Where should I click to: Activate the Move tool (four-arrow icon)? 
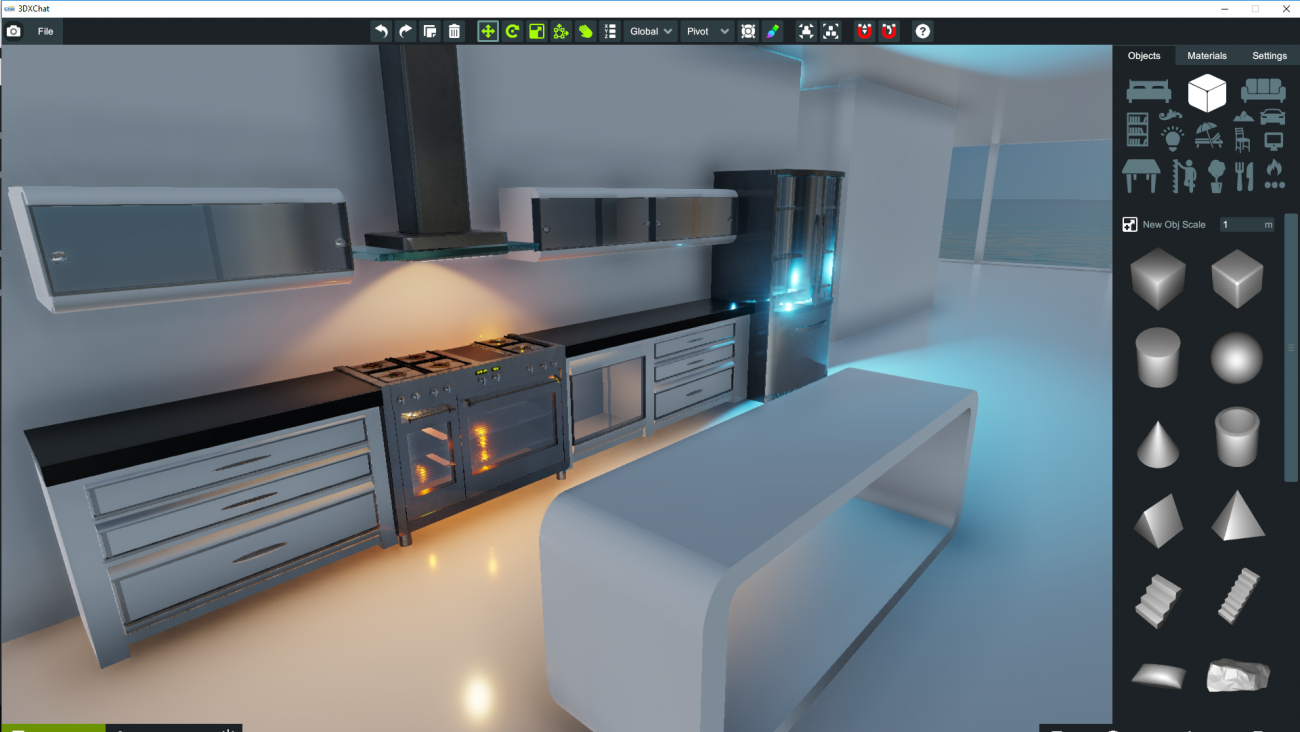[x=488, y=31]
